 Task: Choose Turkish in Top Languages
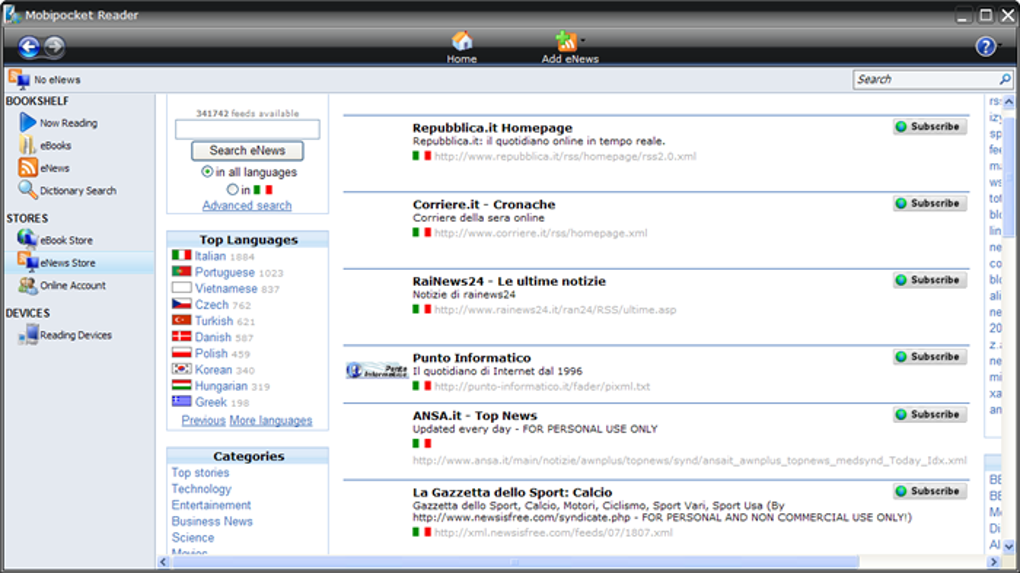213,321
